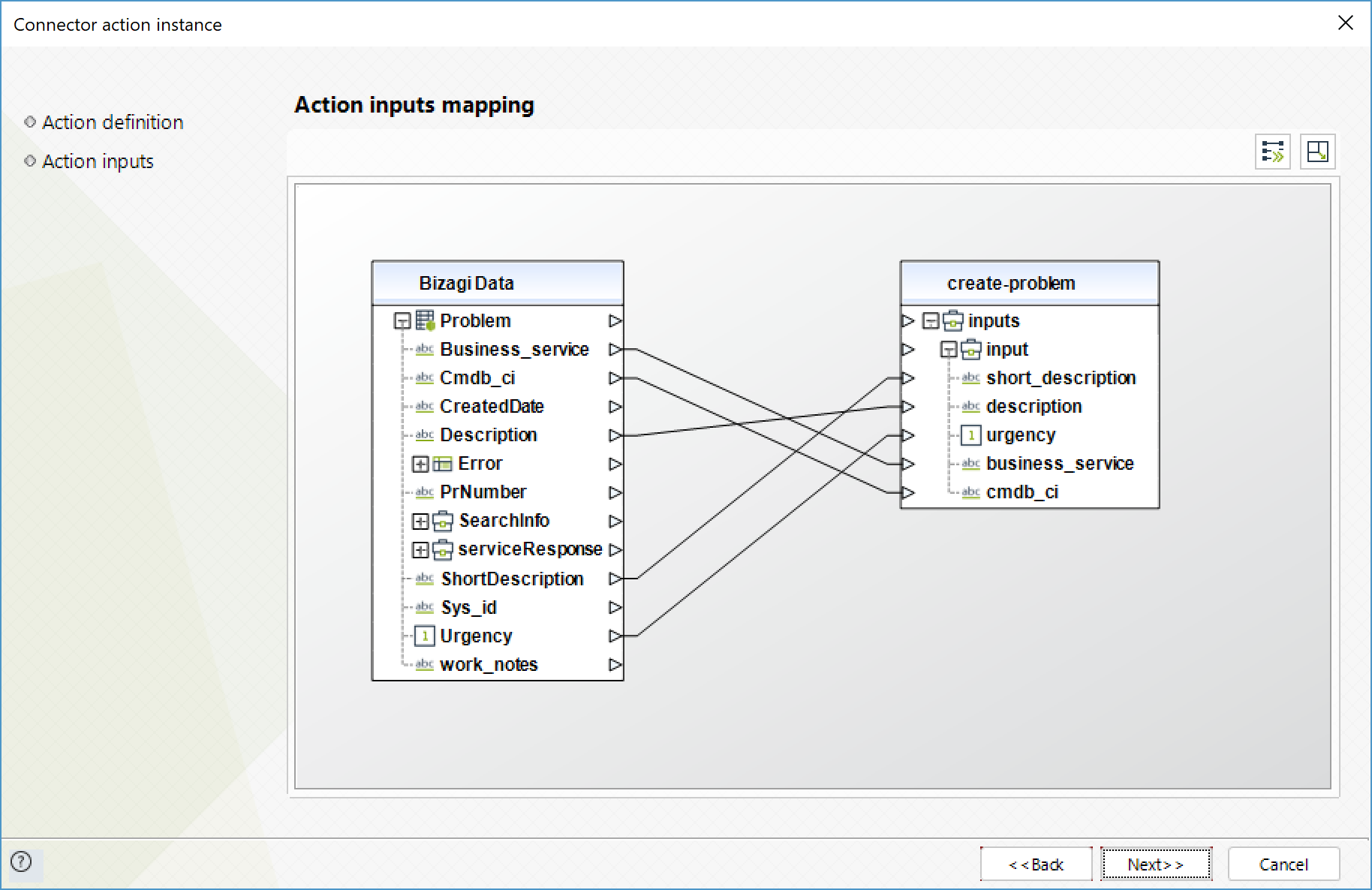Click output connector arrow of Business_service
The width and height of the screenshot is (1372, 890).
click(x=615, y=350)
